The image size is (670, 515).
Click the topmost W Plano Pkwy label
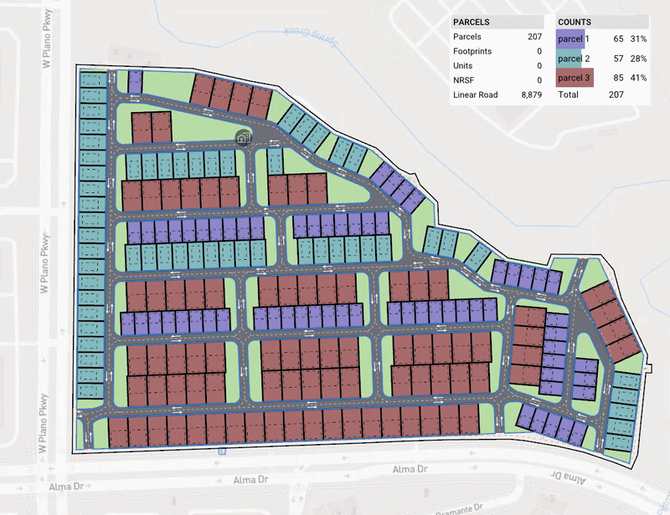(x=46, y=40)
